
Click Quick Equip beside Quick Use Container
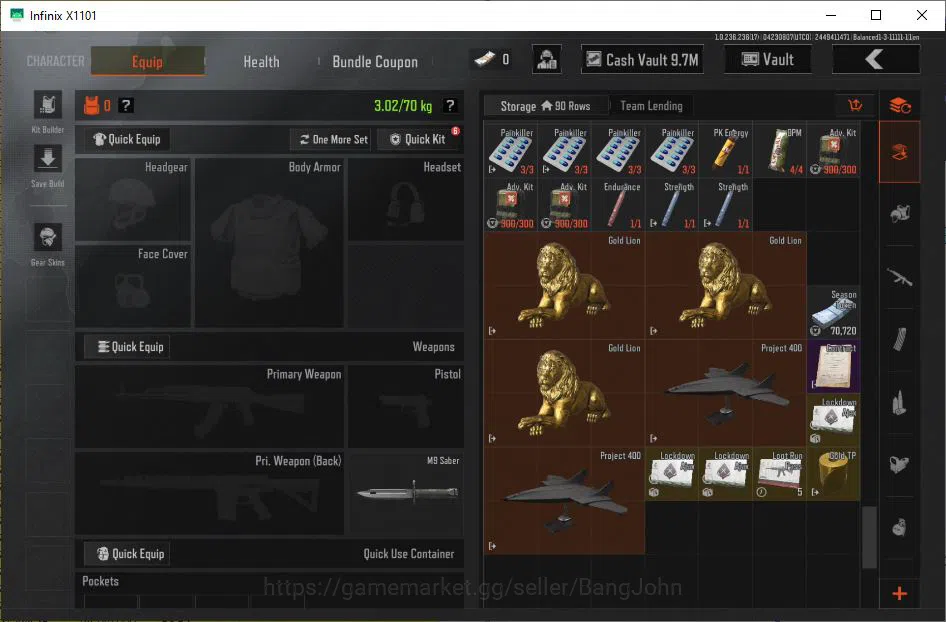pyautogui.click(x=127, y=554)
